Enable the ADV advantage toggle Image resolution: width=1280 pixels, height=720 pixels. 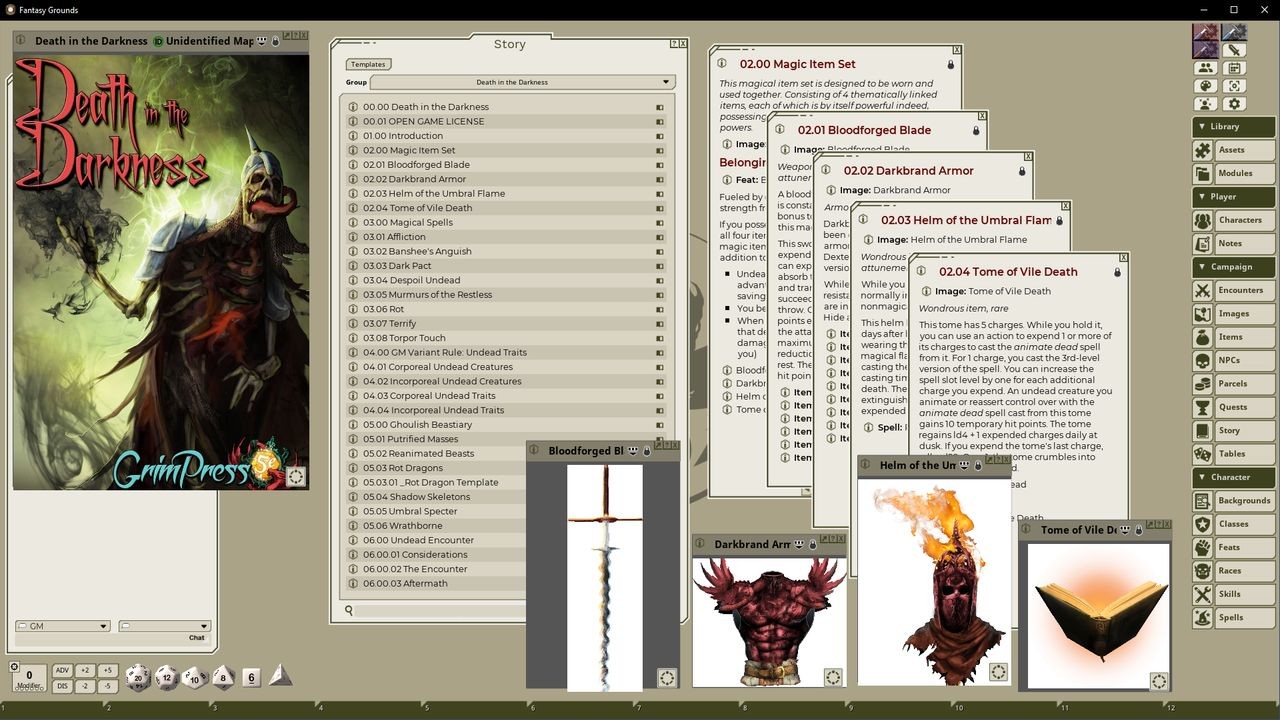(x=64, y=669)
